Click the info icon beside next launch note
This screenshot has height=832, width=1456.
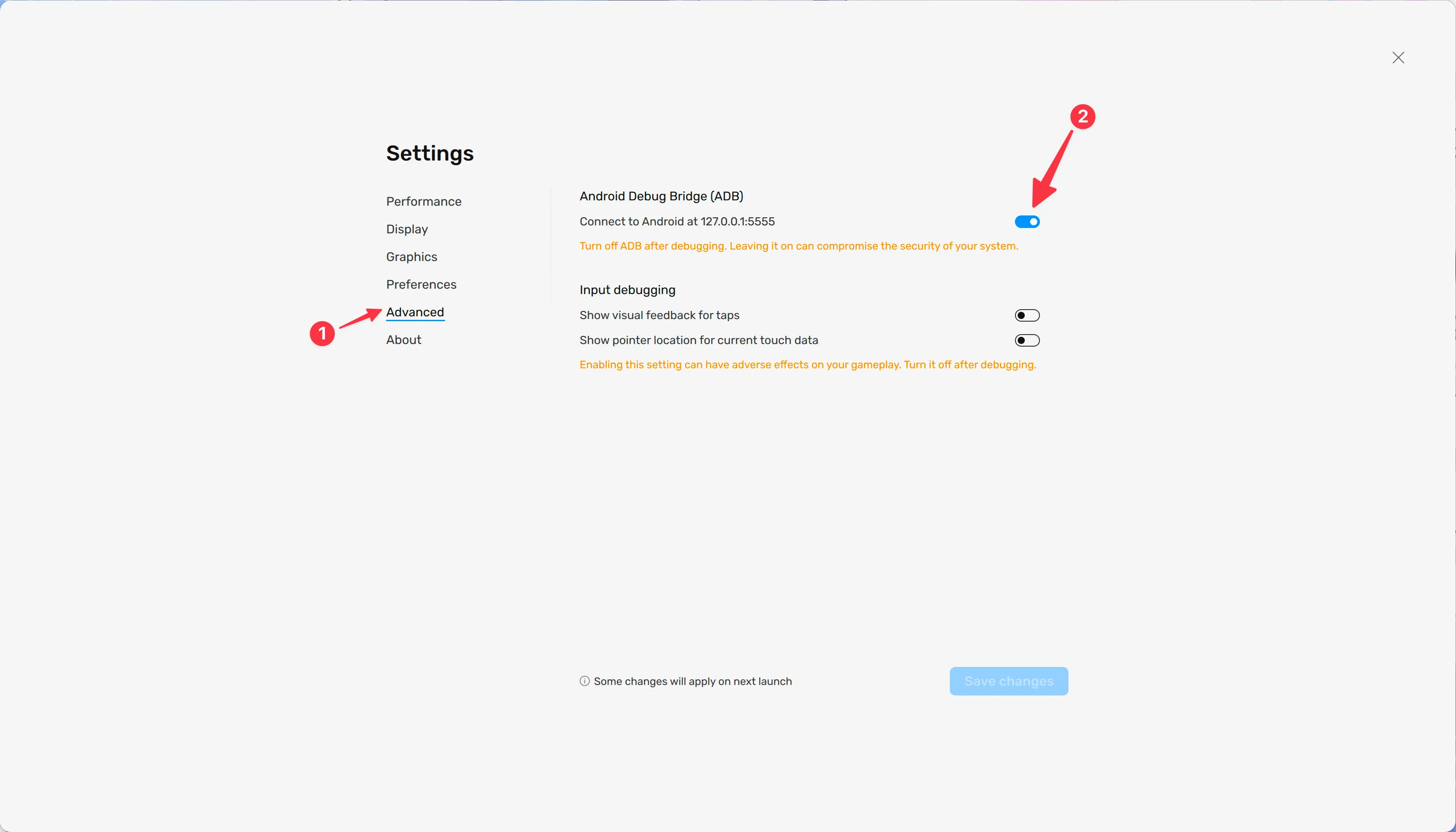click(x=584, y=681)
